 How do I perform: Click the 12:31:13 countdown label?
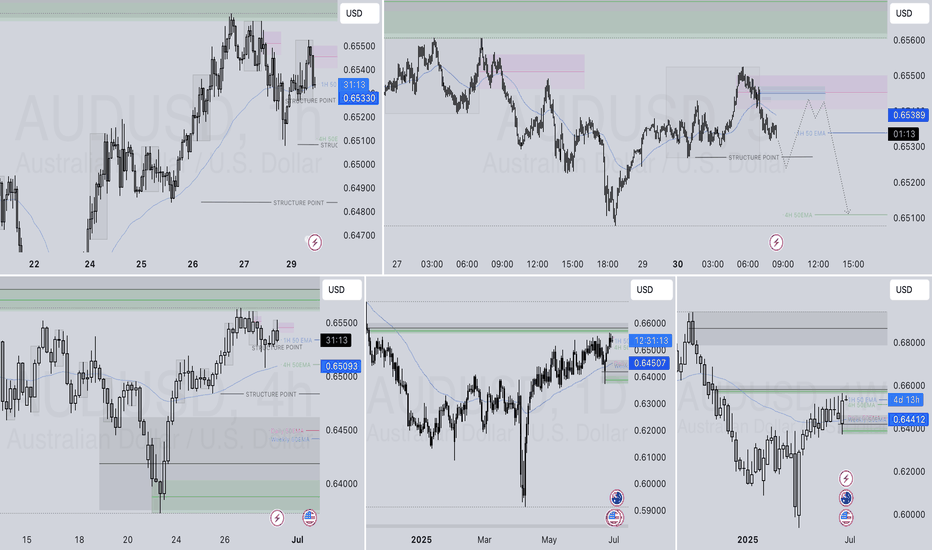(x=650, y=341)
